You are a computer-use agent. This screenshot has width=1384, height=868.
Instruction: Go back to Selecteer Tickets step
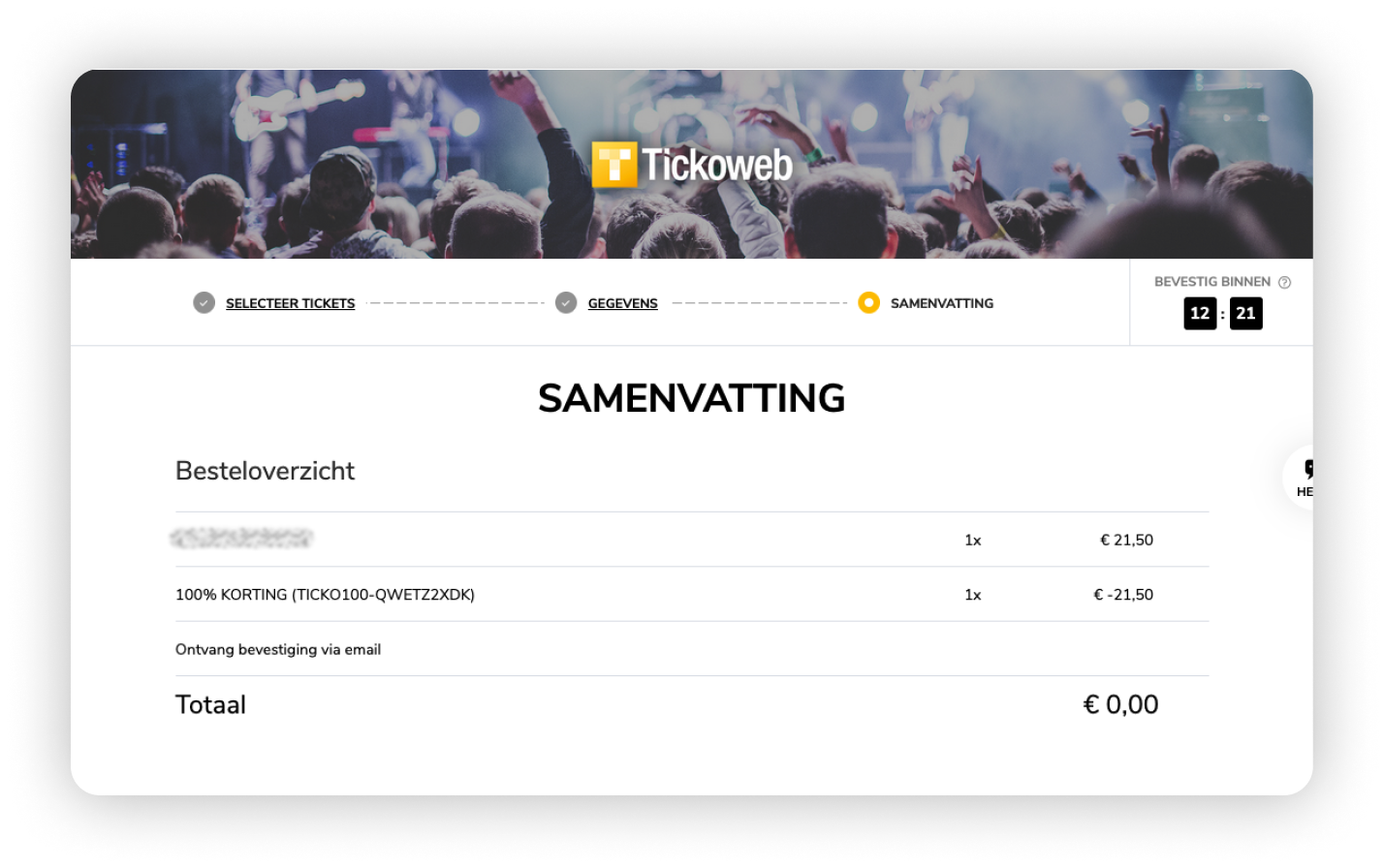pyautogui.click(x=290, y=303)
